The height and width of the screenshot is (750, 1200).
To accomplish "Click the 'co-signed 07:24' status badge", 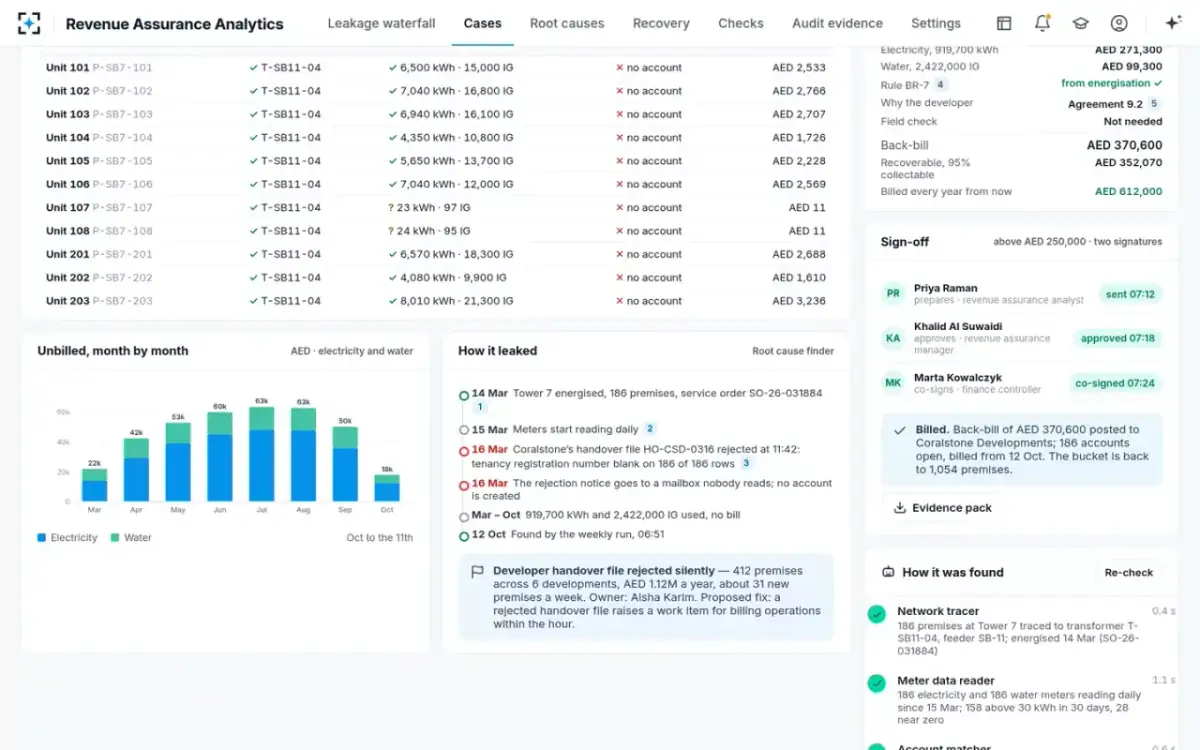I will pyautogui.click(x=1115, y=383).
